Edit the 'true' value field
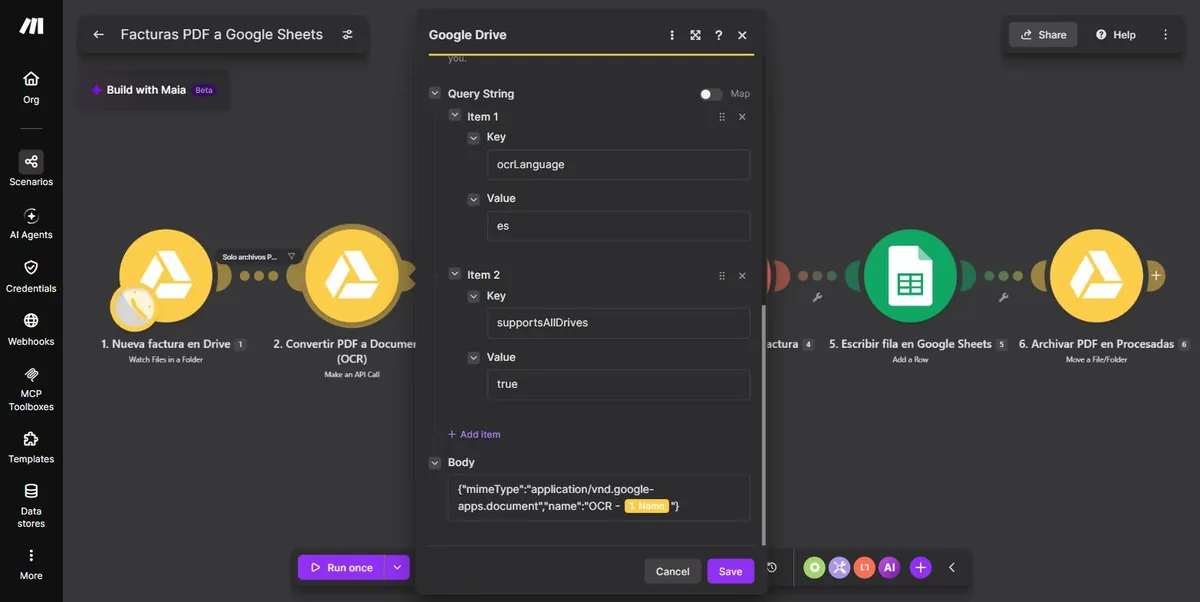This screenshot has height=602, width=1200. tap(618, 384)
